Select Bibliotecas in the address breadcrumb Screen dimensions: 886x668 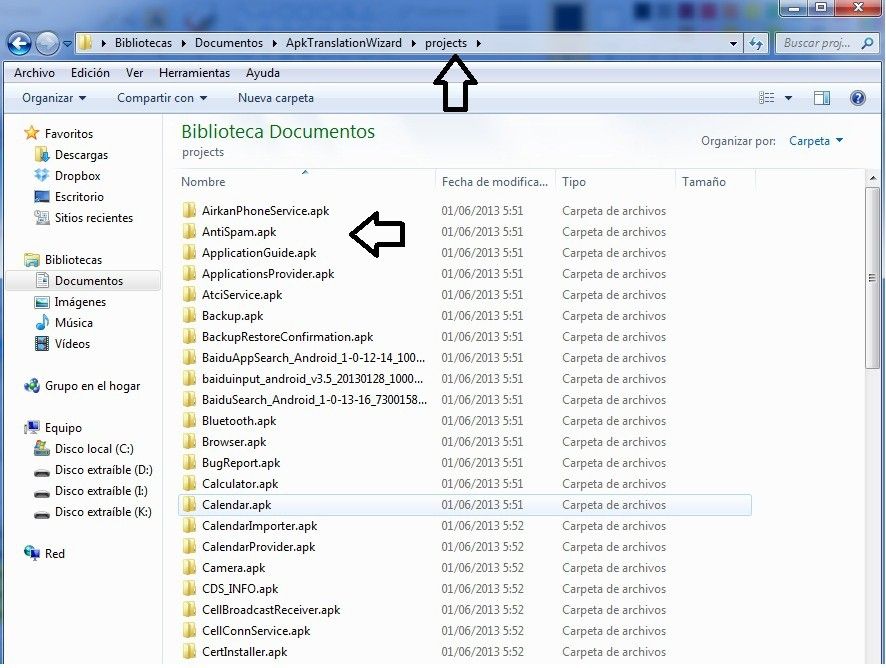tap(143, 43)
